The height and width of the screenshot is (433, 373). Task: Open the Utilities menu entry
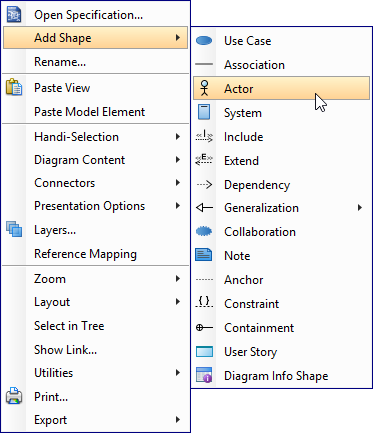click(x=96, y=373)
